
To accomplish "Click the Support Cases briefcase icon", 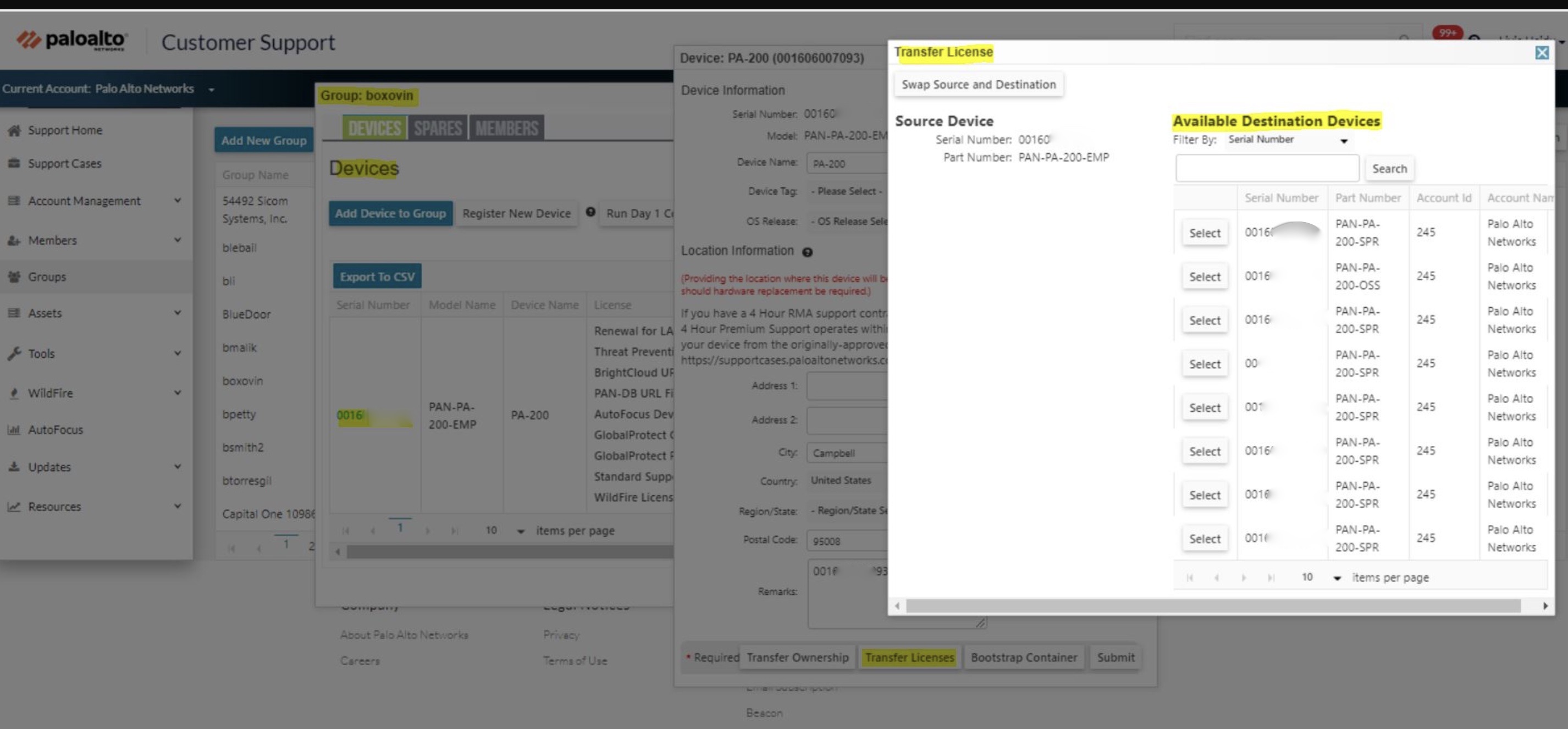I will pos(14,163).
